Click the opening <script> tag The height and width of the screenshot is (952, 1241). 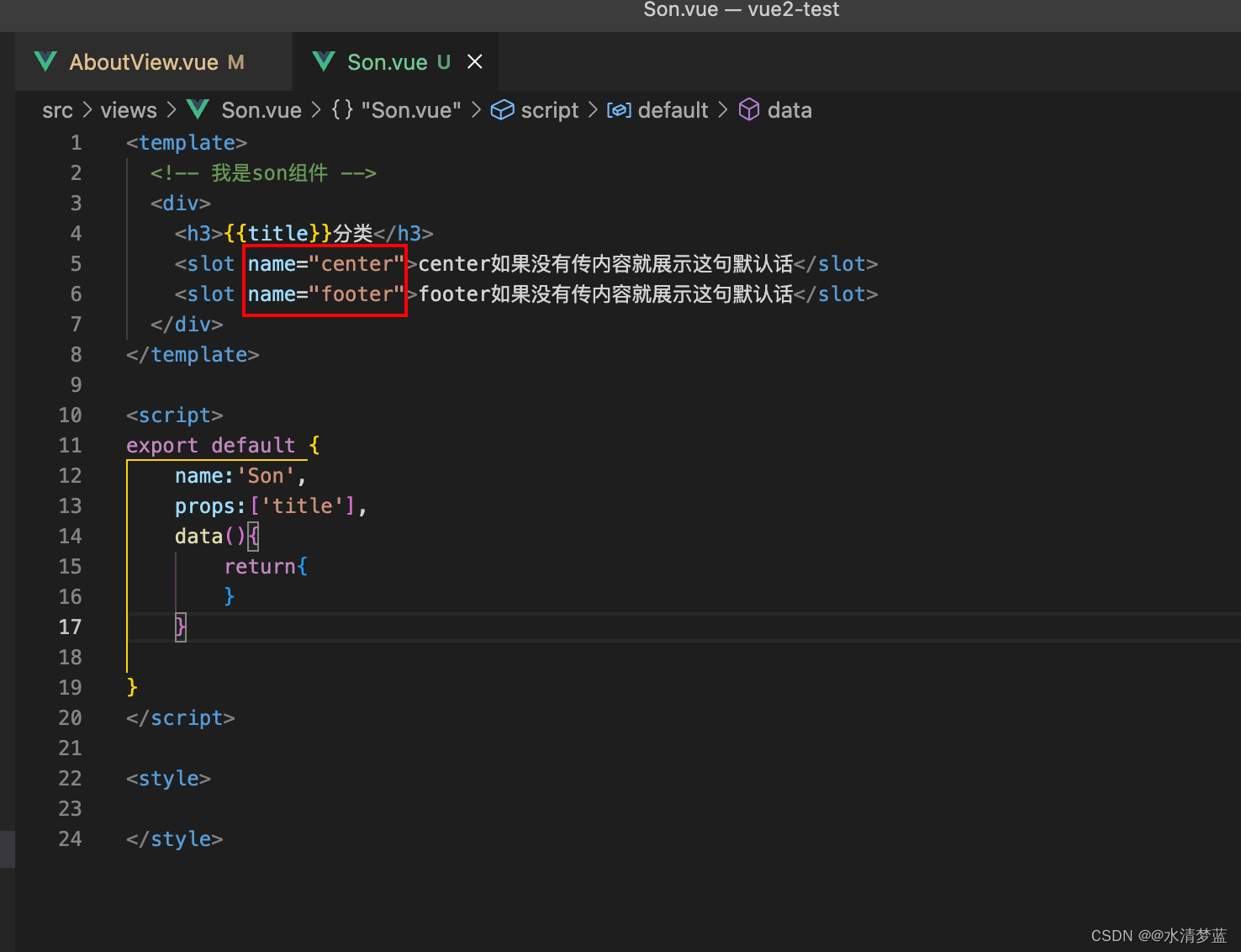coord(175,415)
